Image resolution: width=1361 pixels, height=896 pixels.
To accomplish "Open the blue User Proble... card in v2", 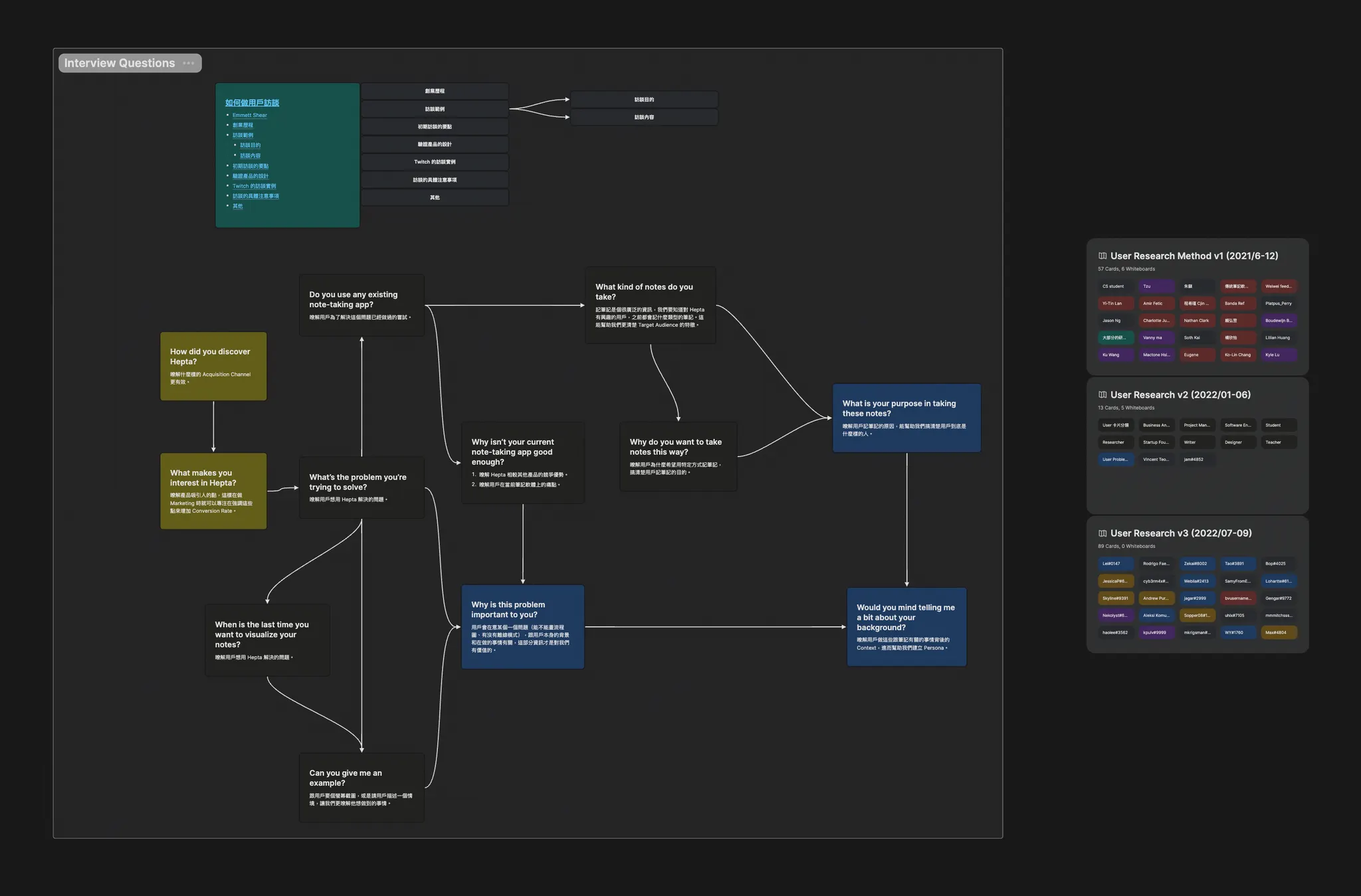I will 1115,460.
